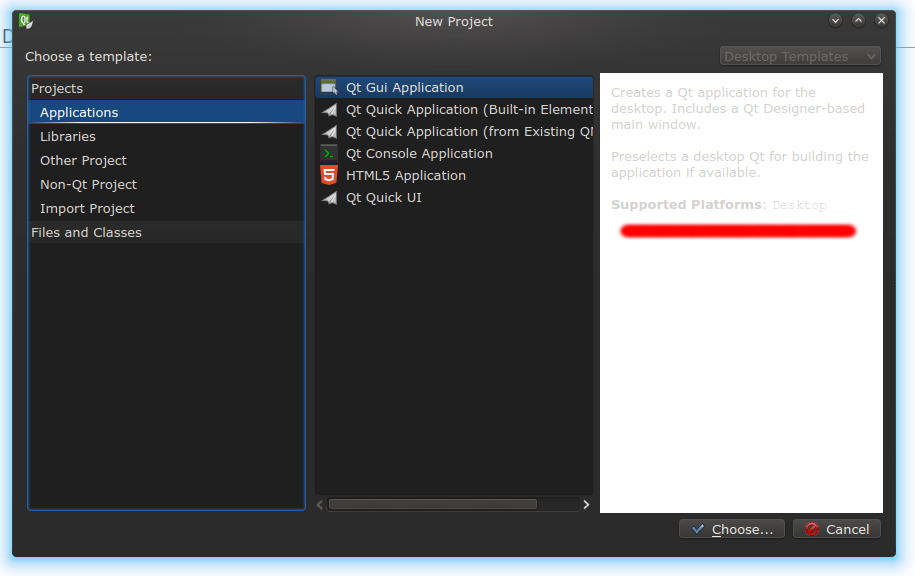Select Libraries category
915x576 pixels.
tap(68, 137)
